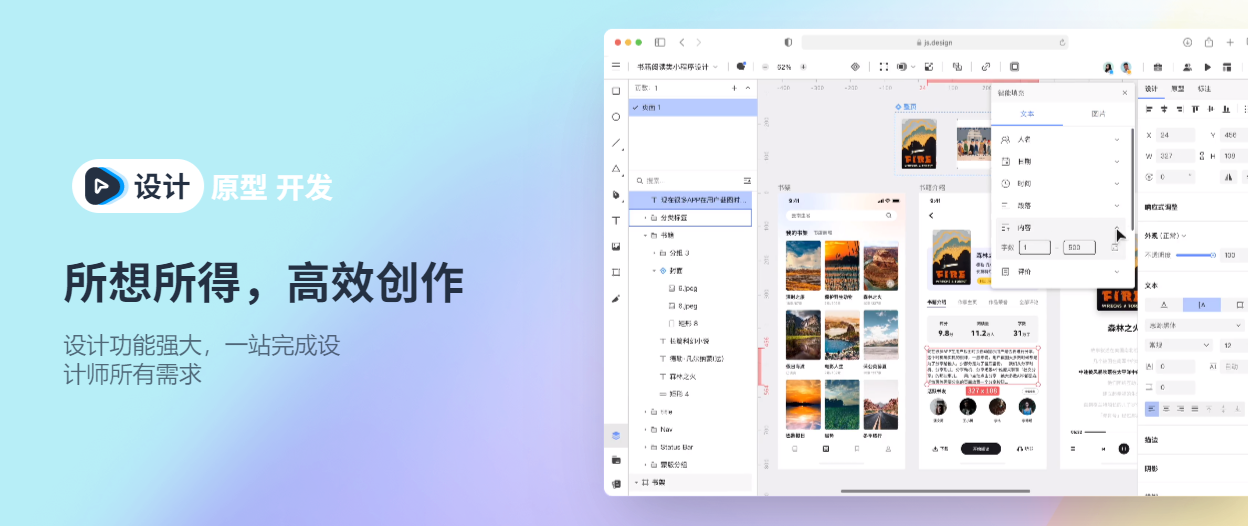The image size is (1248, 526).
Task: Select the Text tool (T) in left toolbar
Action: [x=616, y=220]
